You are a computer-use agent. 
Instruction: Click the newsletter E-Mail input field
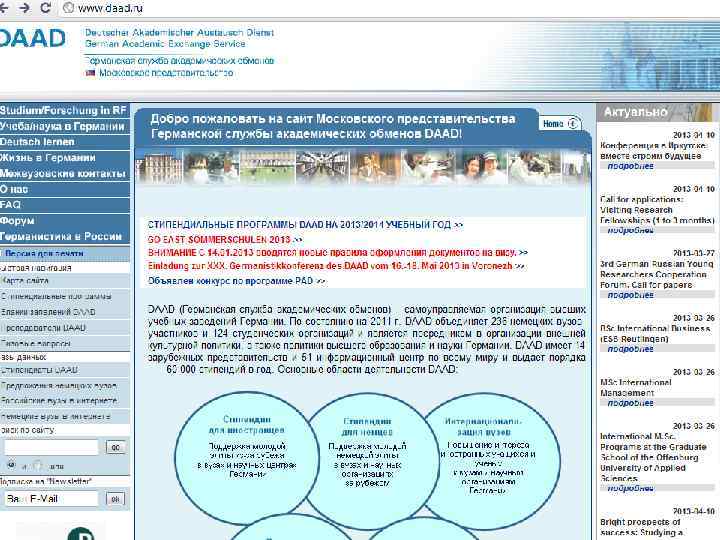tap(51, 499)
